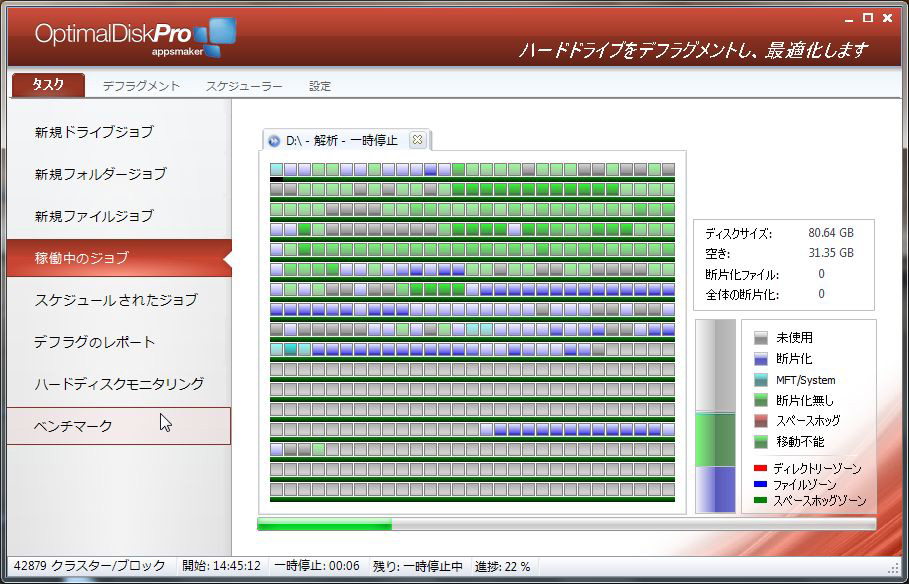Click the 空き 31.35 GB value
This screenshot has height=584, width=909.
(831, 253)
